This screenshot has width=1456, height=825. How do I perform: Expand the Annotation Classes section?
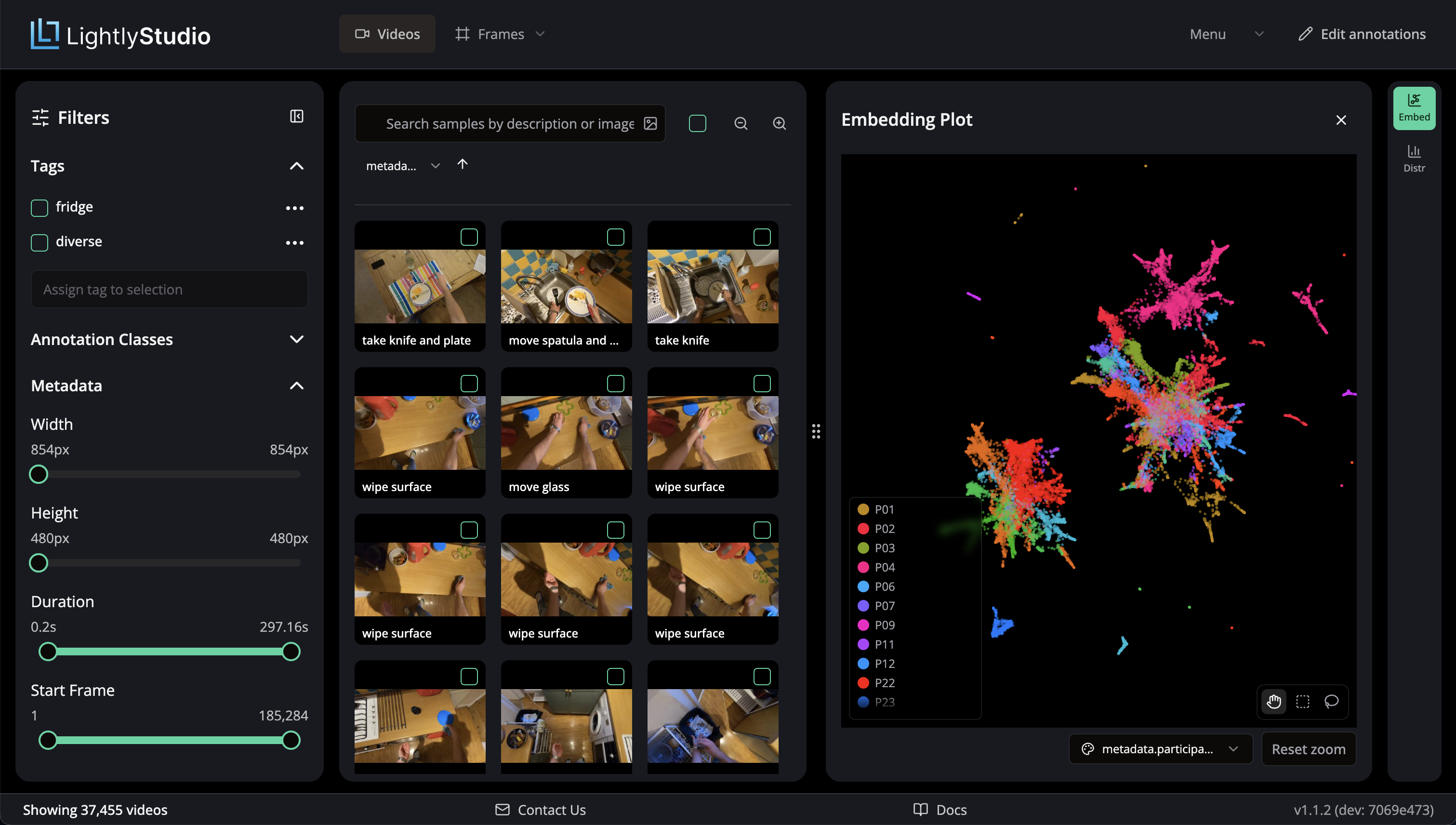pyautogui.click(x=296, y=339)
